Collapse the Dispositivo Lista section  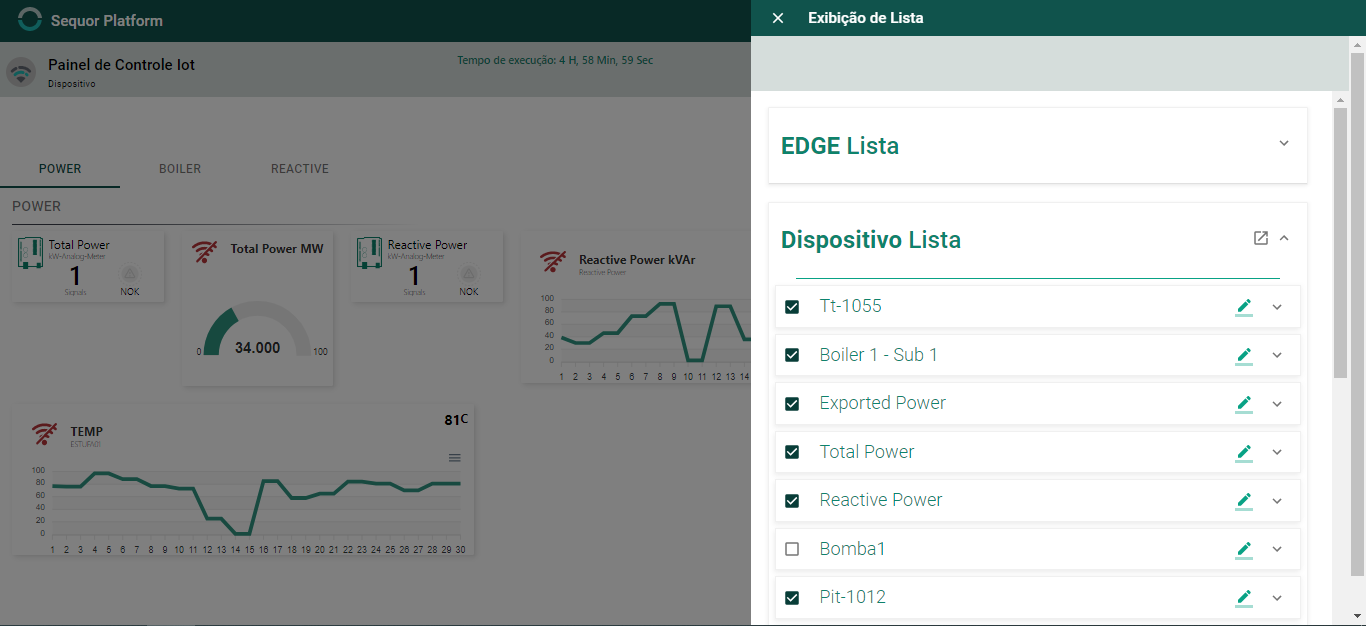point(1284,238)
